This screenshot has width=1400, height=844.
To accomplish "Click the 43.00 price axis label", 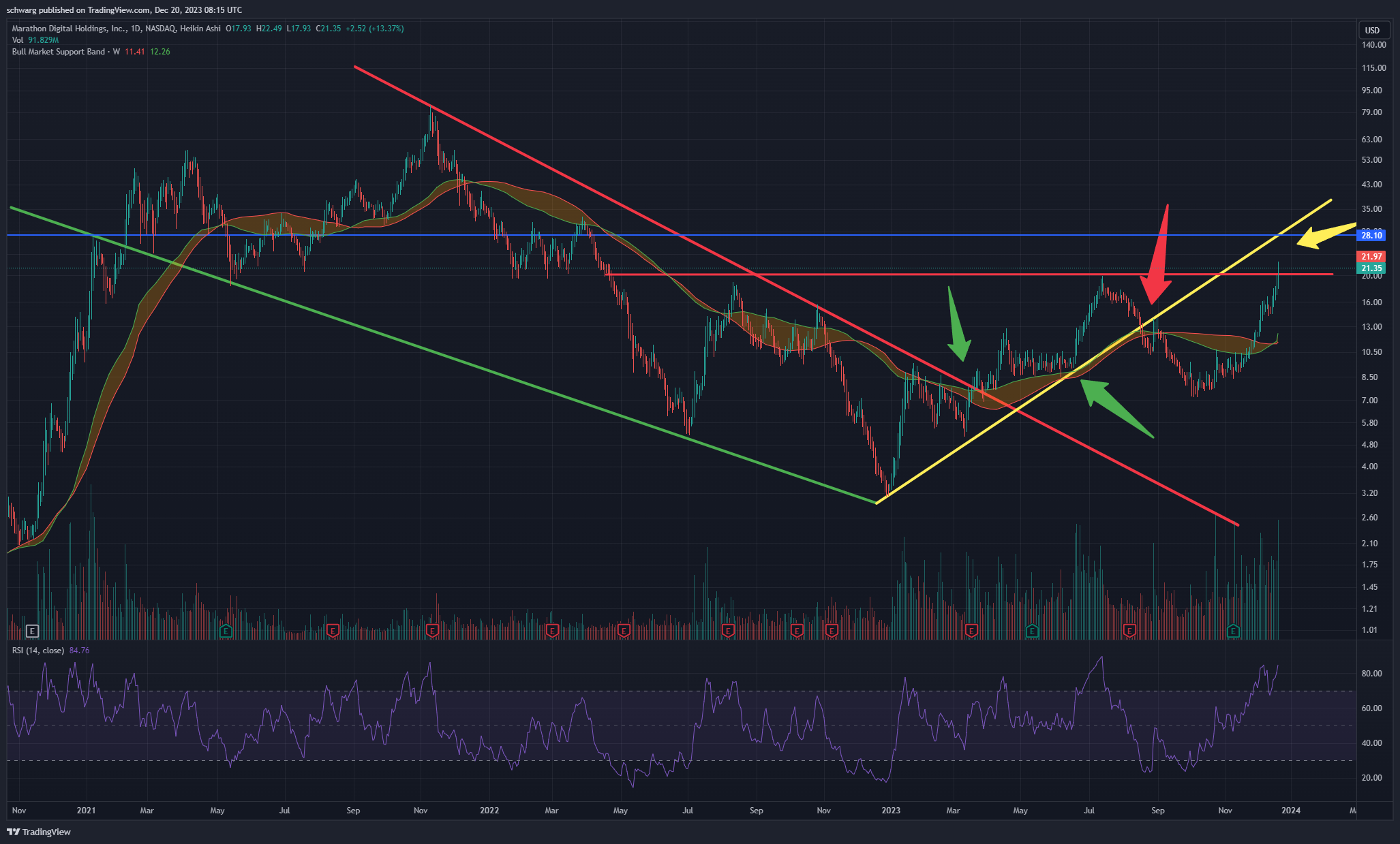I will 1372,185.
